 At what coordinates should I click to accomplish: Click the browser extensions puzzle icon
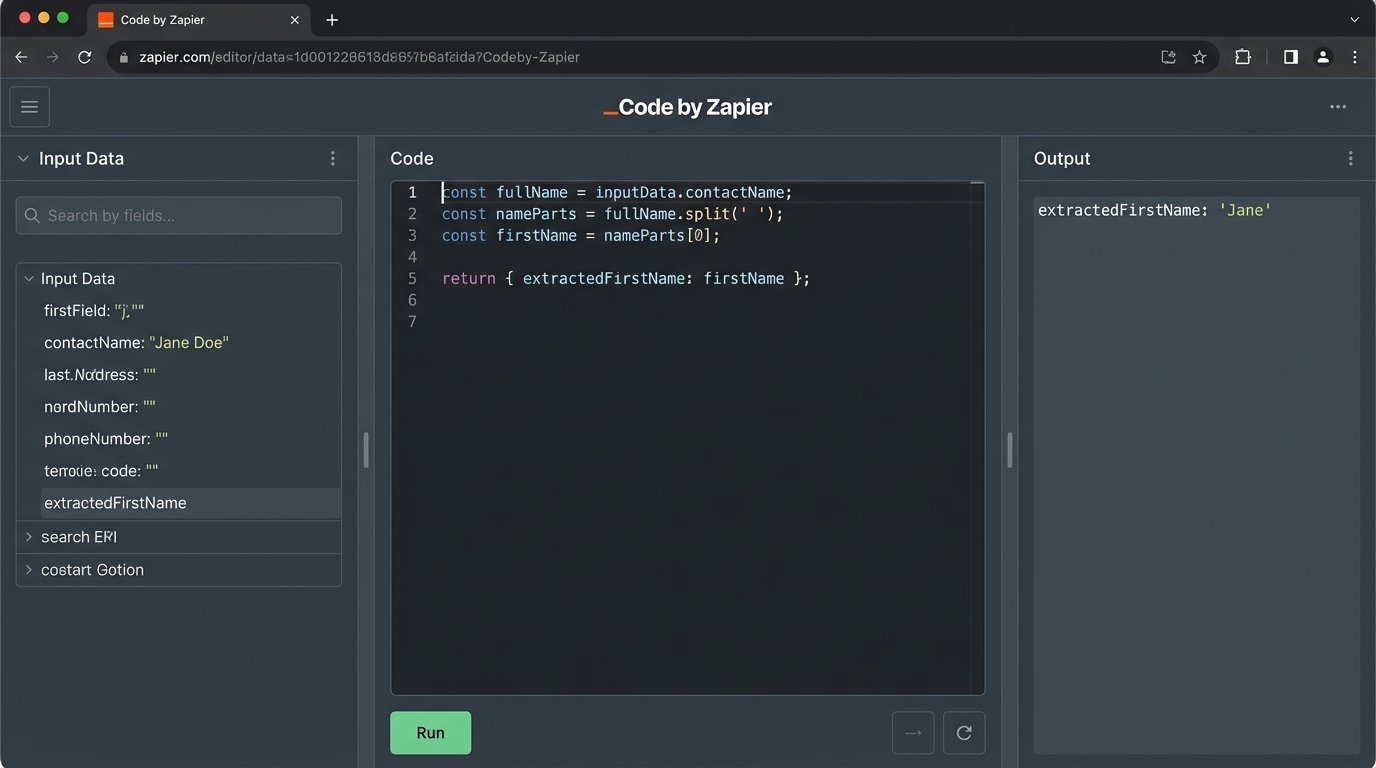tap(1242, 57)
